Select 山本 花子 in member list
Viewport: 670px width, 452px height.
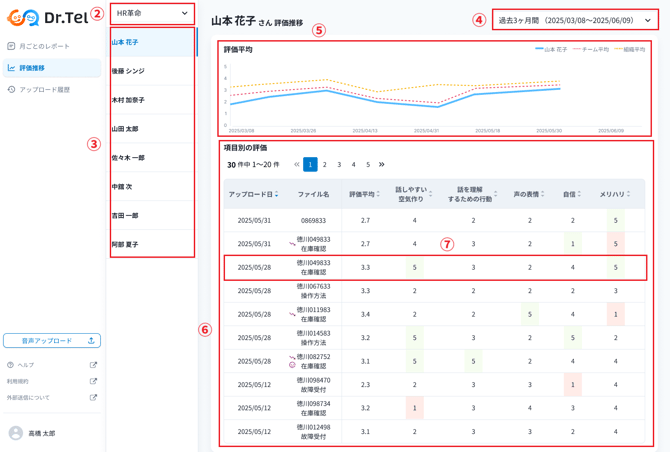click(152, 42)
